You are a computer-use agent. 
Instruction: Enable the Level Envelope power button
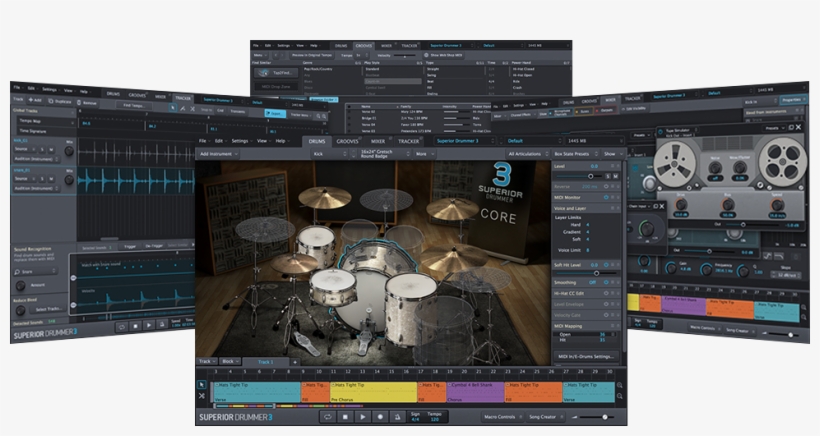[x=606, y=304]
